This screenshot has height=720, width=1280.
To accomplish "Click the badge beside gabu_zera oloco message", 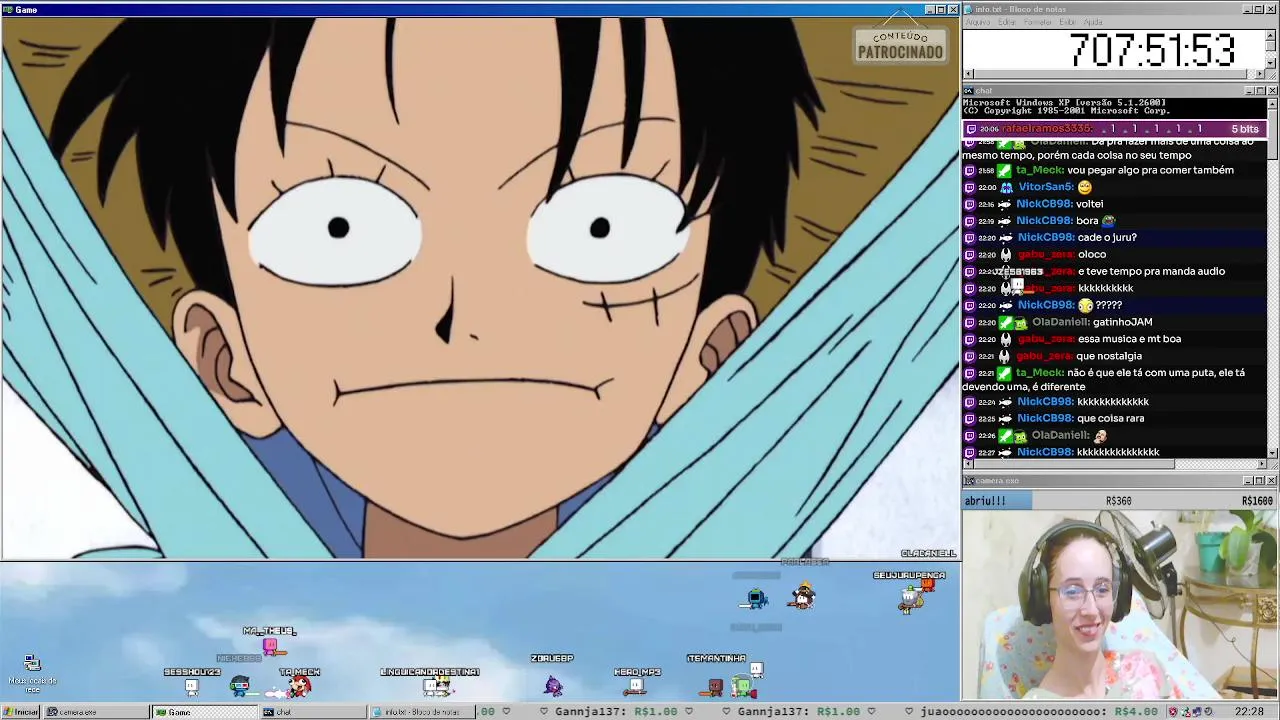I will (x=1005, y=255).
